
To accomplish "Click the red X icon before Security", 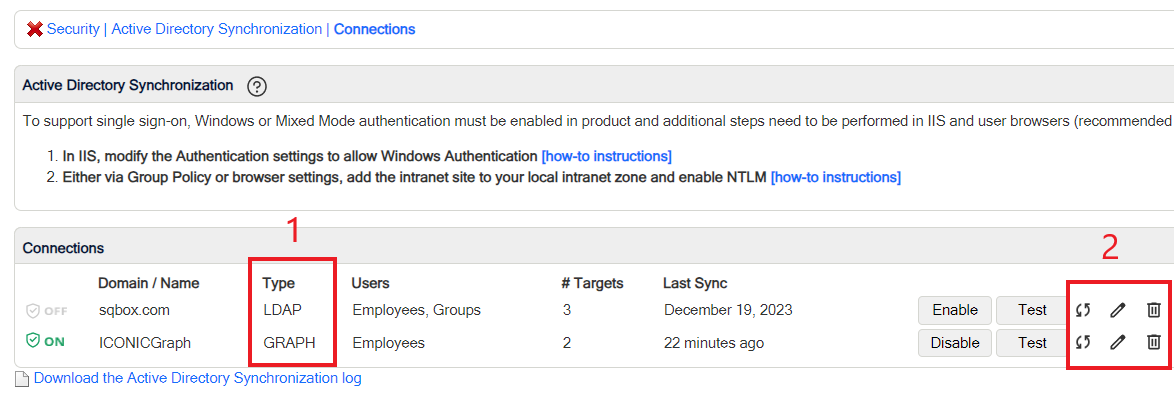I will click(34, 29).
